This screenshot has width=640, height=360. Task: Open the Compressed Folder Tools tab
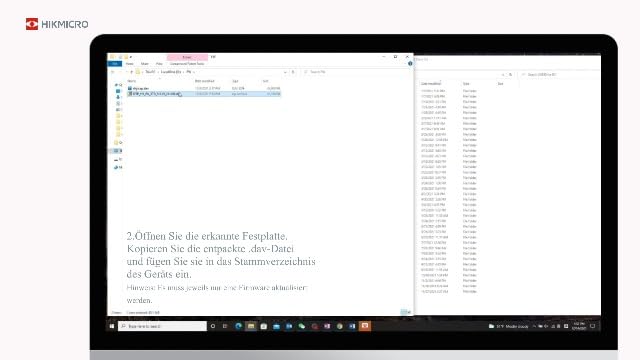point(187,64)
